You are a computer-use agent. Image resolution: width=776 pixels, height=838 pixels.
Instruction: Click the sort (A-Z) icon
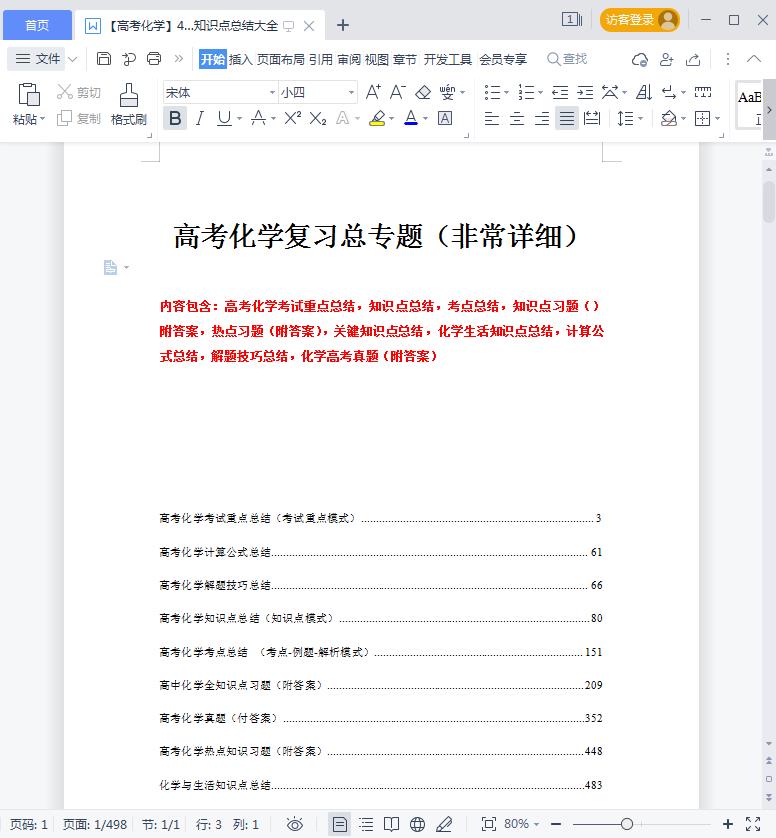(x=644, y=92)
